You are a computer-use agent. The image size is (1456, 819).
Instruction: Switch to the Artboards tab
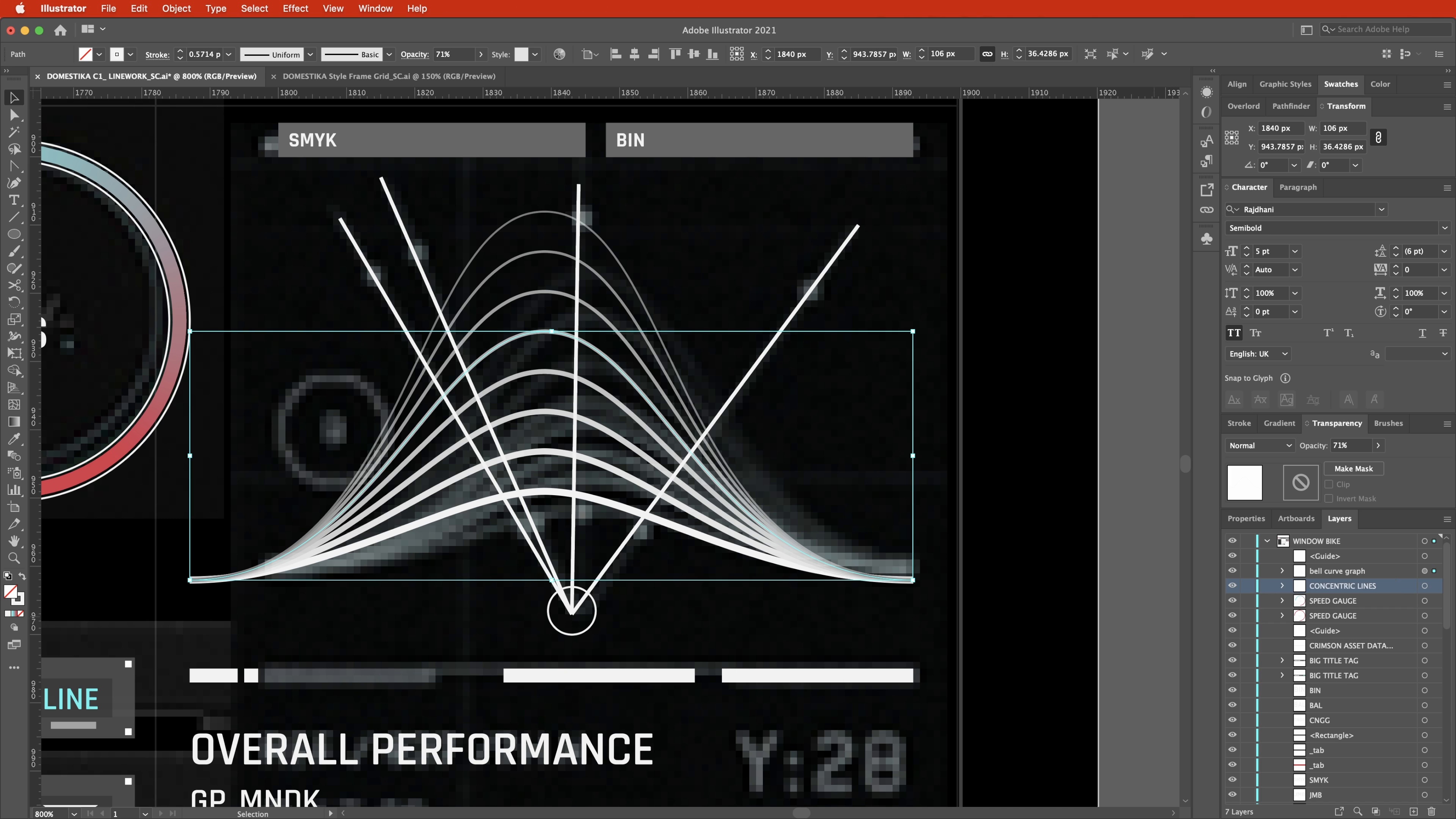coord(1296,519)
